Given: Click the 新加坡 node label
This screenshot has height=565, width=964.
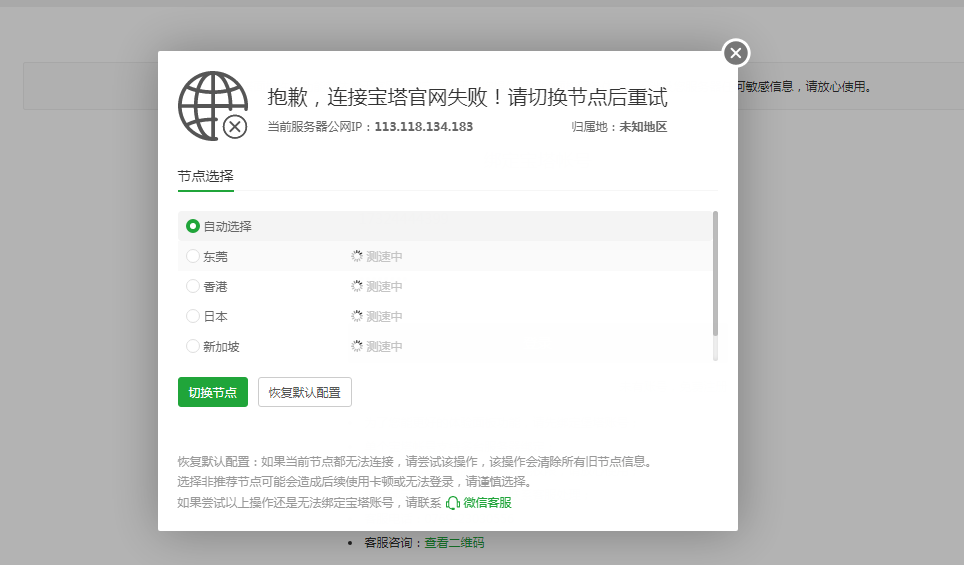Looking at the screenshot, I should [x=221, y=347].
